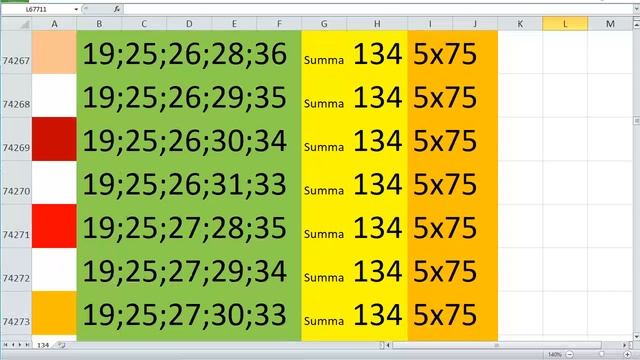Viewport: 640px width, 360px height.
Task: Click the Insert Worksheet icon beside tab 134
Action: click(x=61, y=345)
